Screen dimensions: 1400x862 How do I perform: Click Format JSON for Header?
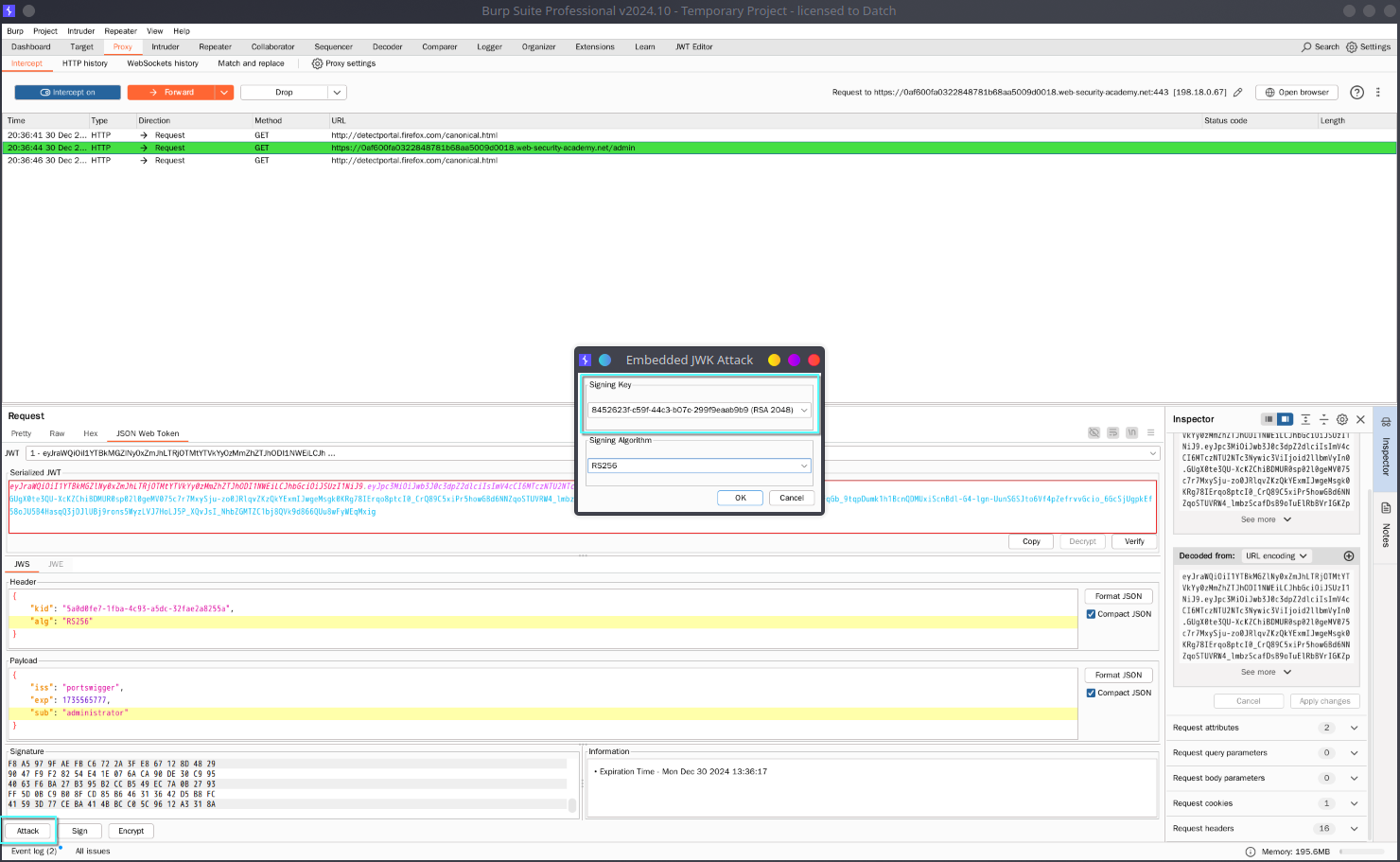(1119, 596)
